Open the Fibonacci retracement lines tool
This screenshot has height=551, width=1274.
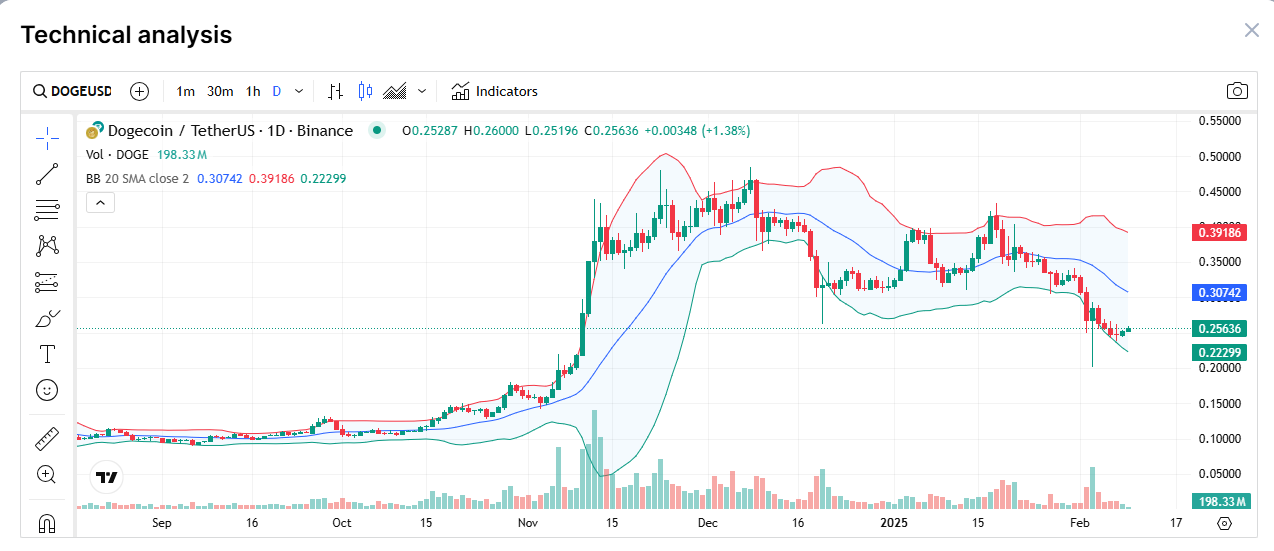click(x=47, y=209)
